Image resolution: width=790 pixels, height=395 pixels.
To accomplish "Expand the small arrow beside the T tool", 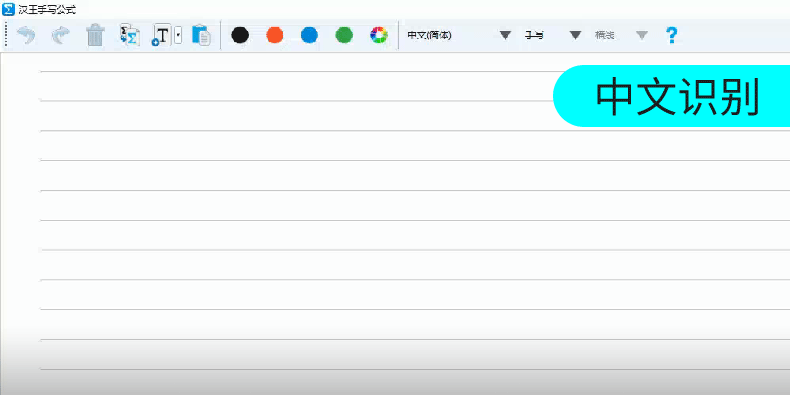I will point(178,35).
